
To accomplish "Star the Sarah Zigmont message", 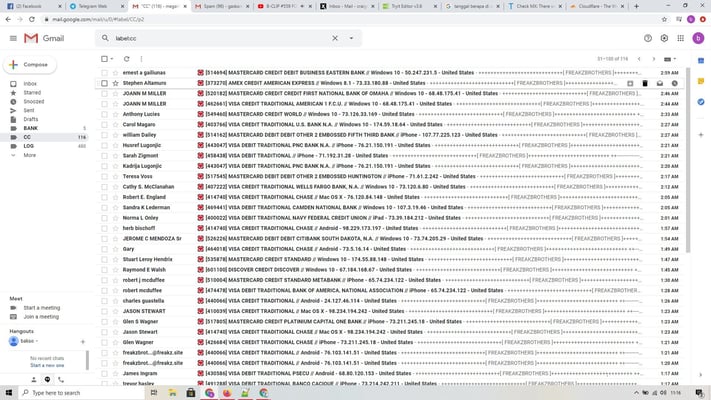I will click(115, 156).
